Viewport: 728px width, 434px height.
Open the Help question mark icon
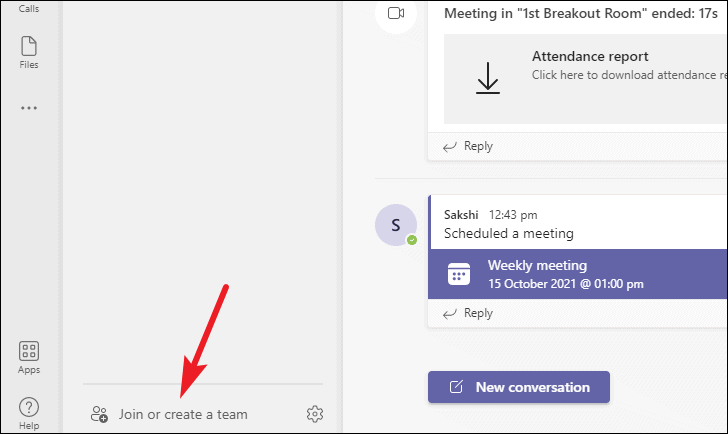coord(29,413)
